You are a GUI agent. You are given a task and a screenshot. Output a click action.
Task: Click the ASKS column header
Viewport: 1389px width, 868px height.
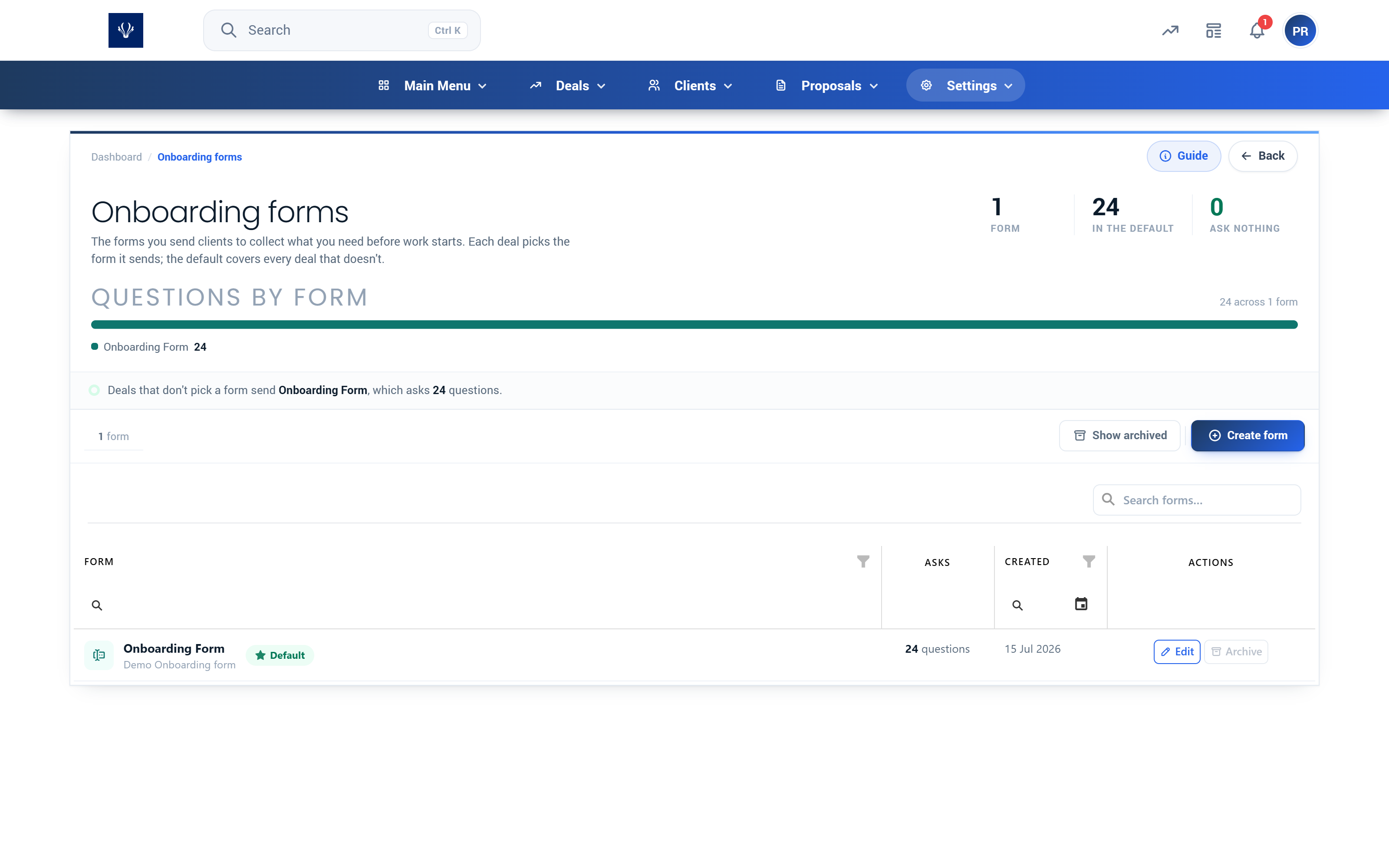937,562
